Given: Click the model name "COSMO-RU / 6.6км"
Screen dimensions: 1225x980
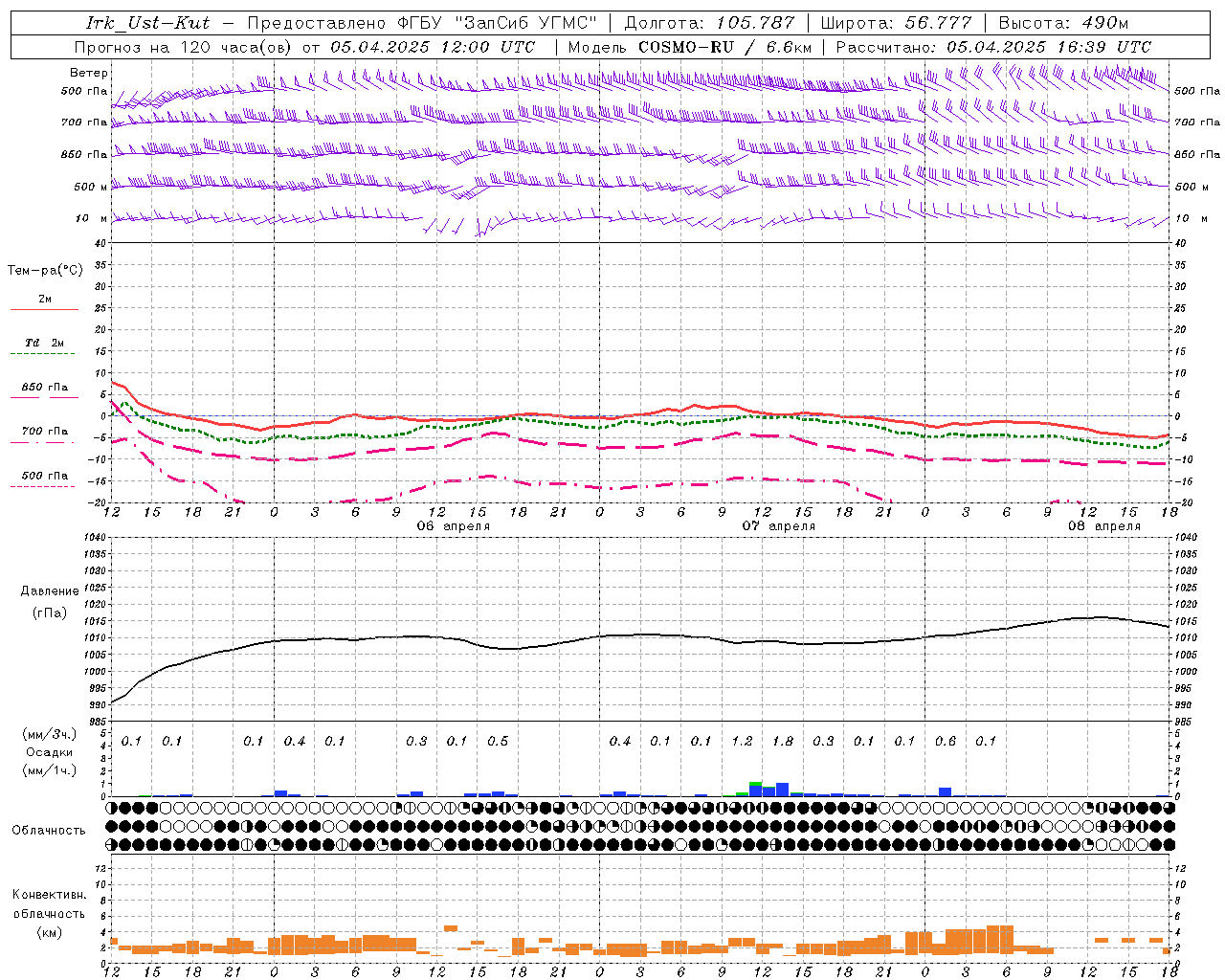Looking at the screenshot, I should click(724, 47).
